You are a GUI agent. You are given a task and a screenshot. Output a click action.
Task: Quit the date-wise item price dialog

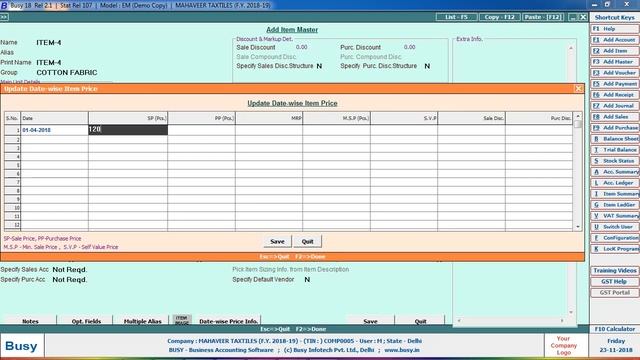tap(307, 242)
